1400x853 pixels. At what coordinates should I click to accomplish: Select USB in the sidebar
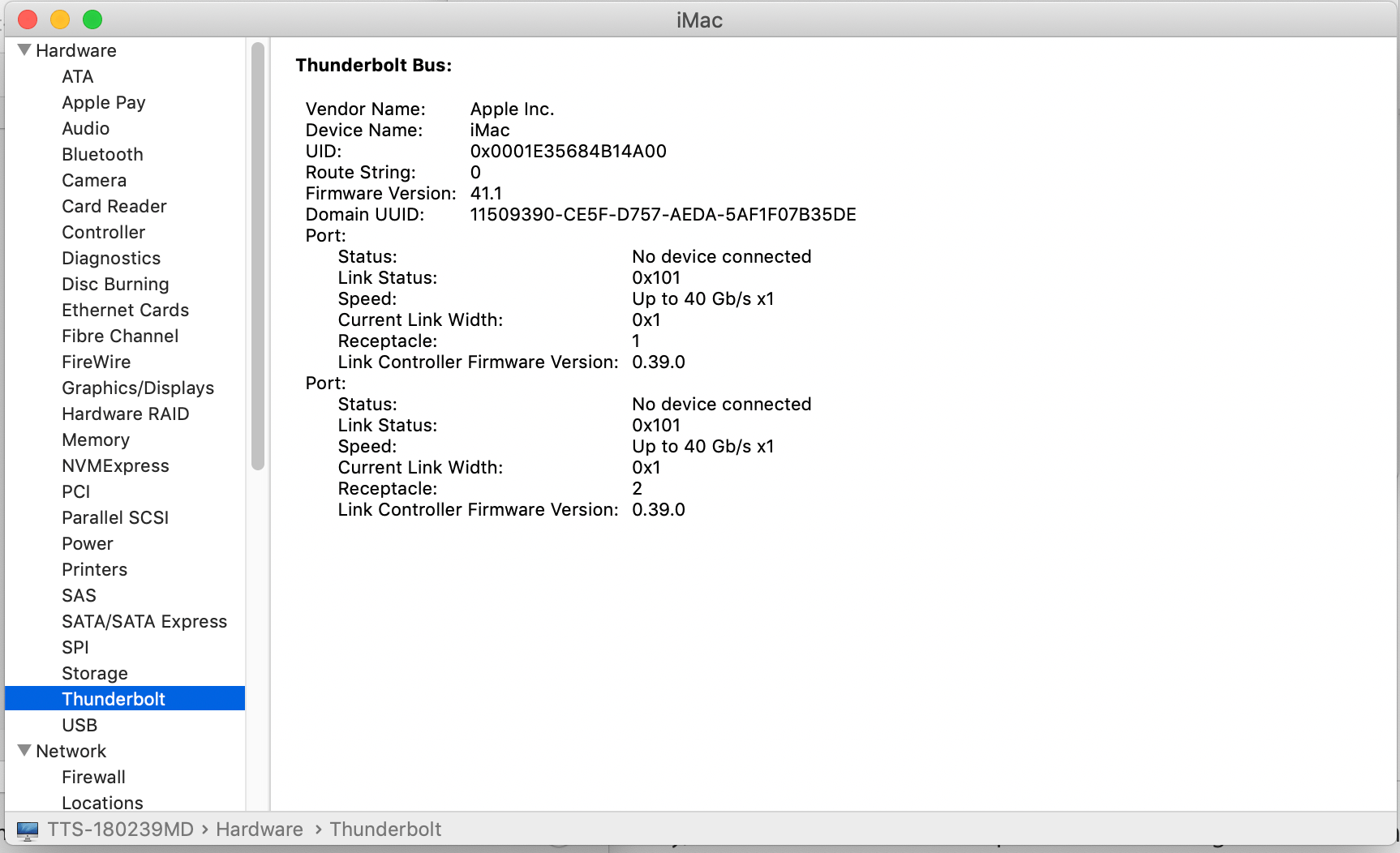click(x=79, y=724)
